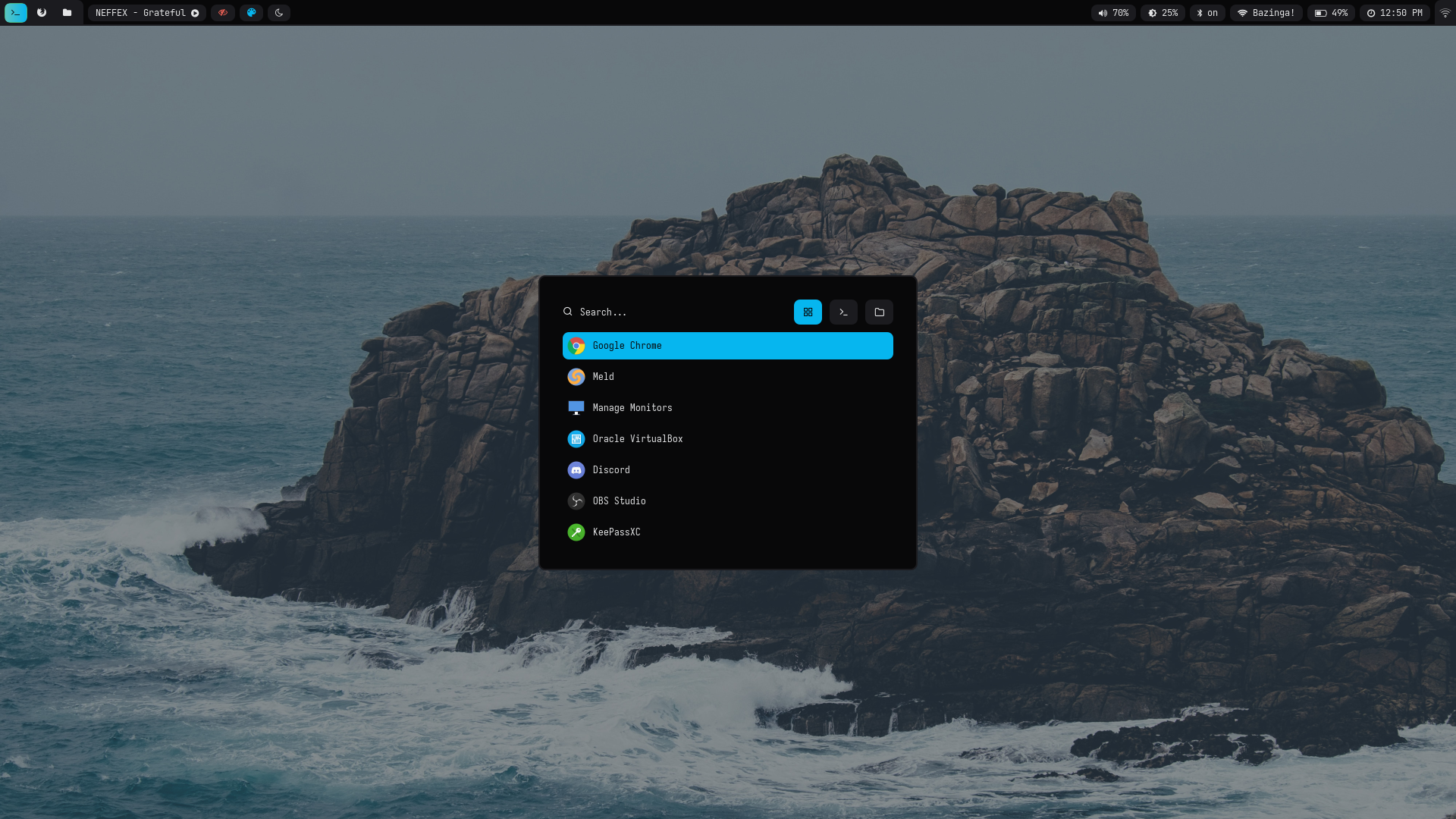Screen dimensions: 1456x819
Task: Click the NEFFEX - Grateful track title
Action: point(140,13)
